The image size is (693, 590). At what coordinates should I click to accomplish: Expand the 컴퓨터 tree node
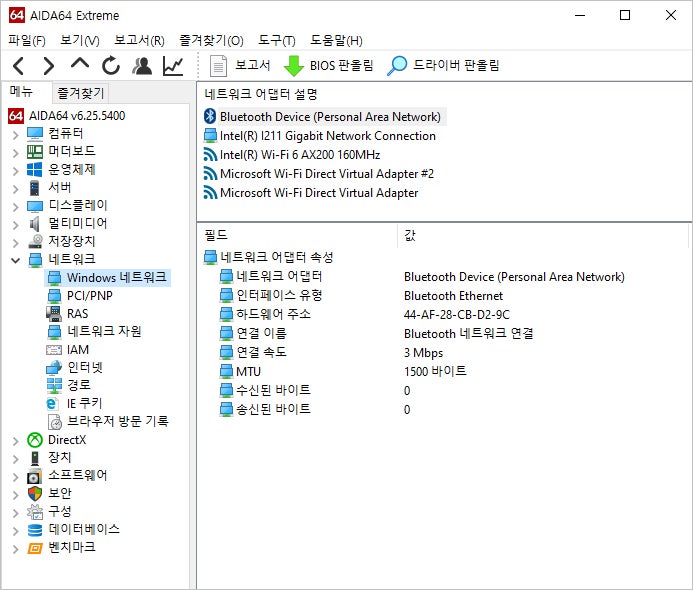click(15, 134)
